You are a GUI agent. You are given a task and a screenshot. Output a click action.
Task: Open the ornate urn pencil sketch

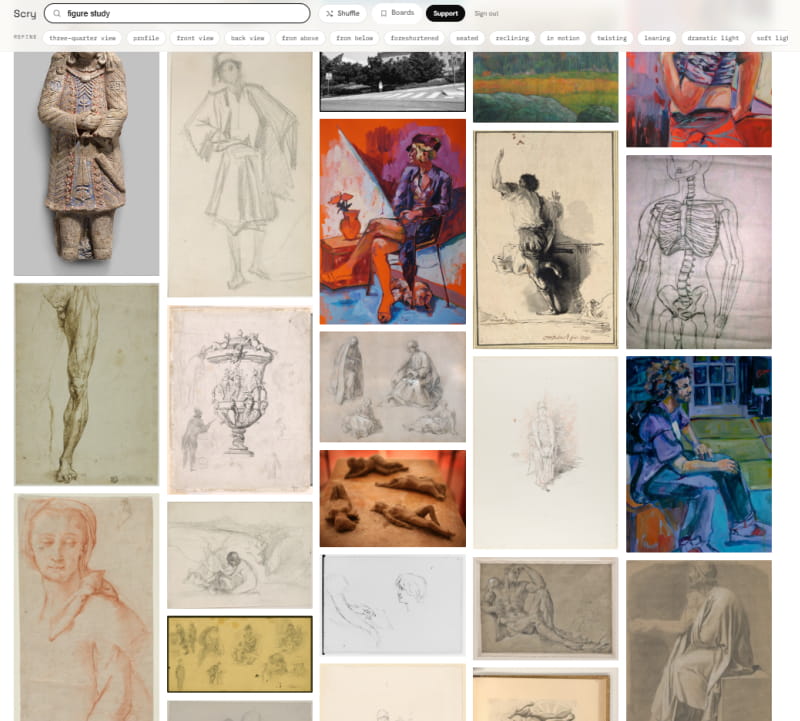point(240,400)
